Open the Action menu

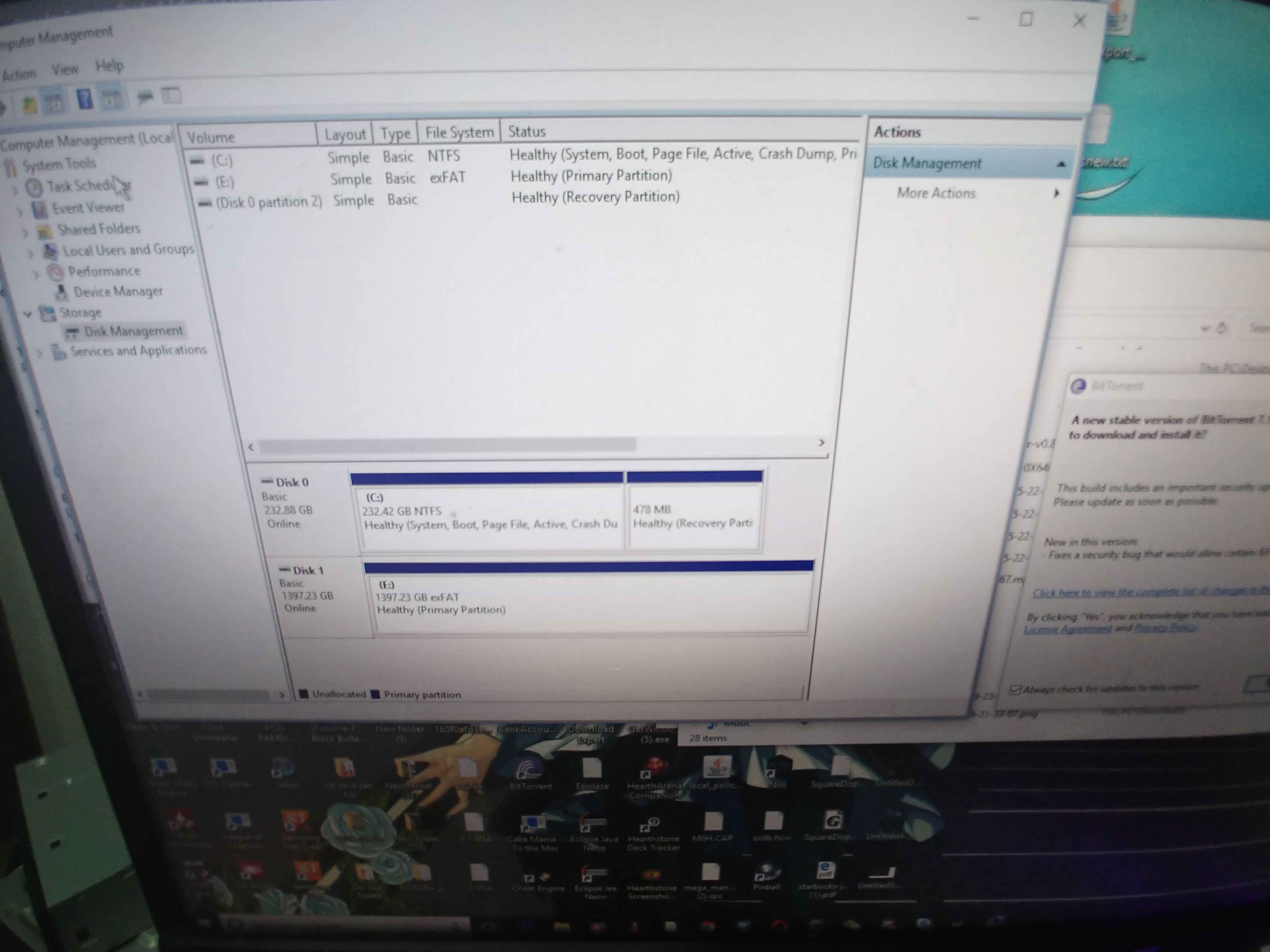[x=19, y=74]
